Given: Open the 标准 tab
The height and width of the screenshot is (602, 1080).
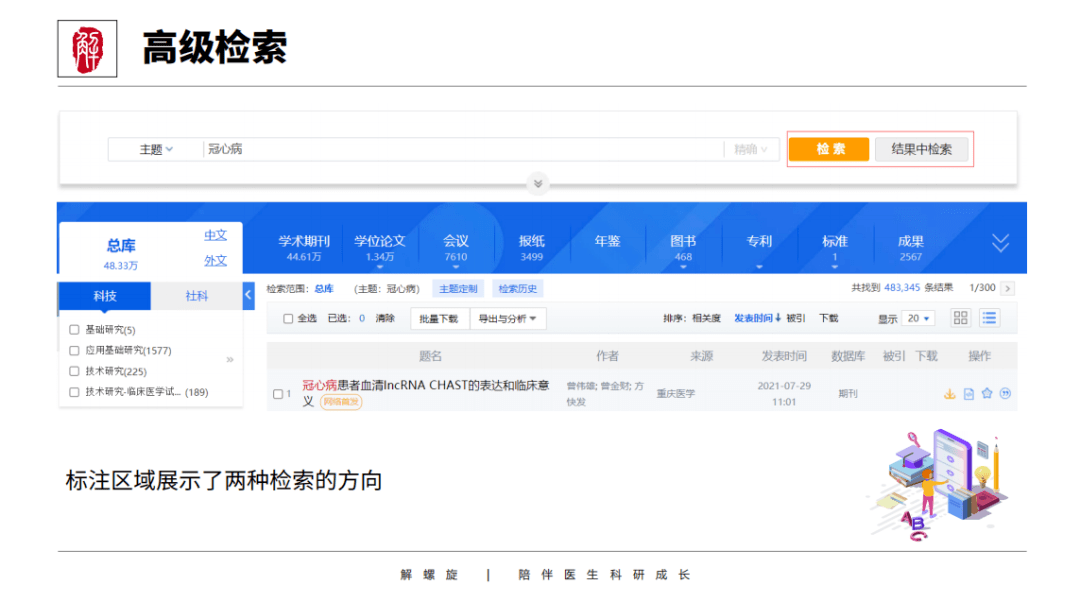Looking at the screenshot, I should pyautogui.click(x=834, y=248).
